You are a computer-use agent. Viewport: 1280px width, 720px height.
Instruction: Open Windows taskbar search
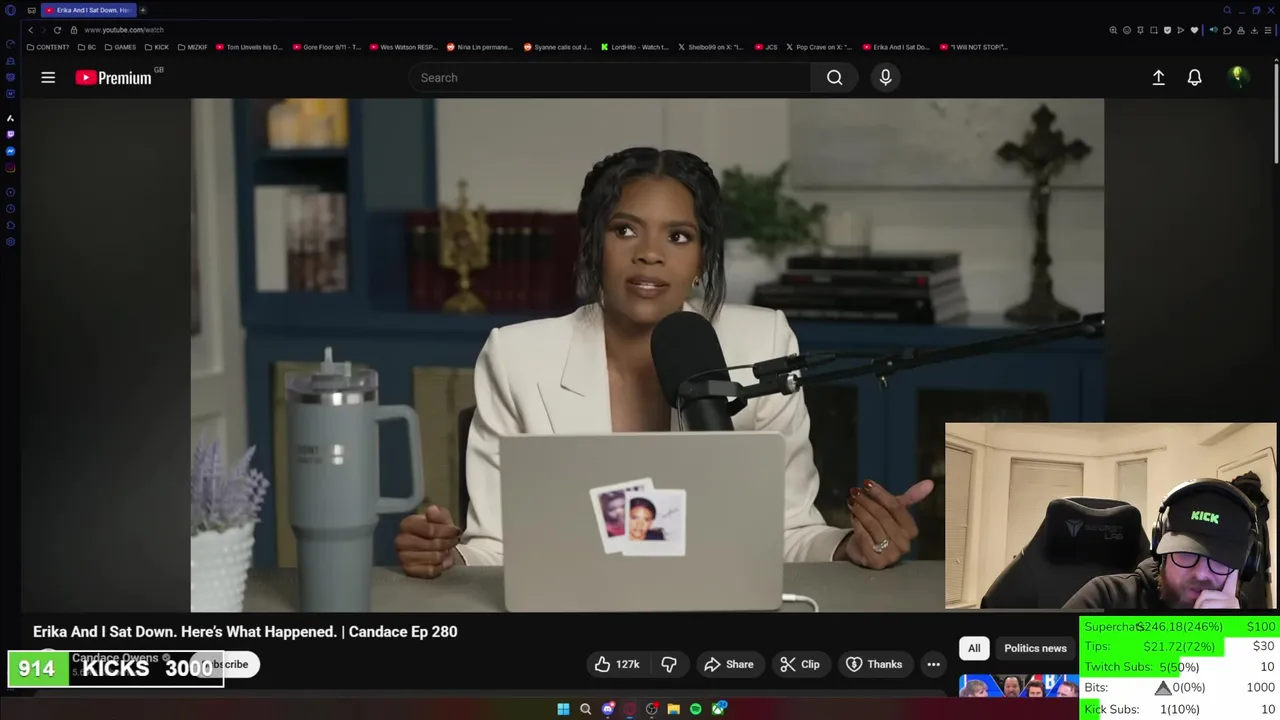coord(585,709)
